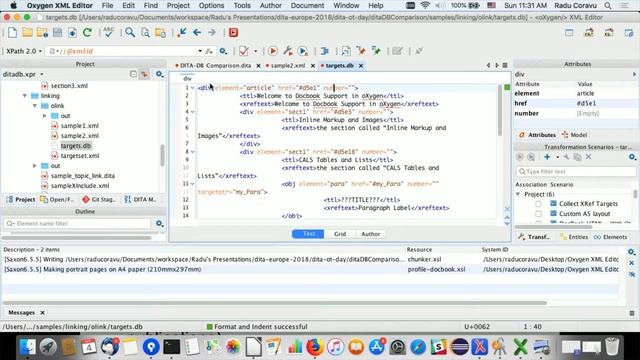
Task: Click Apply Transformation Scenario red play icon
Action: pyautogui.click(x=273, y=51)
